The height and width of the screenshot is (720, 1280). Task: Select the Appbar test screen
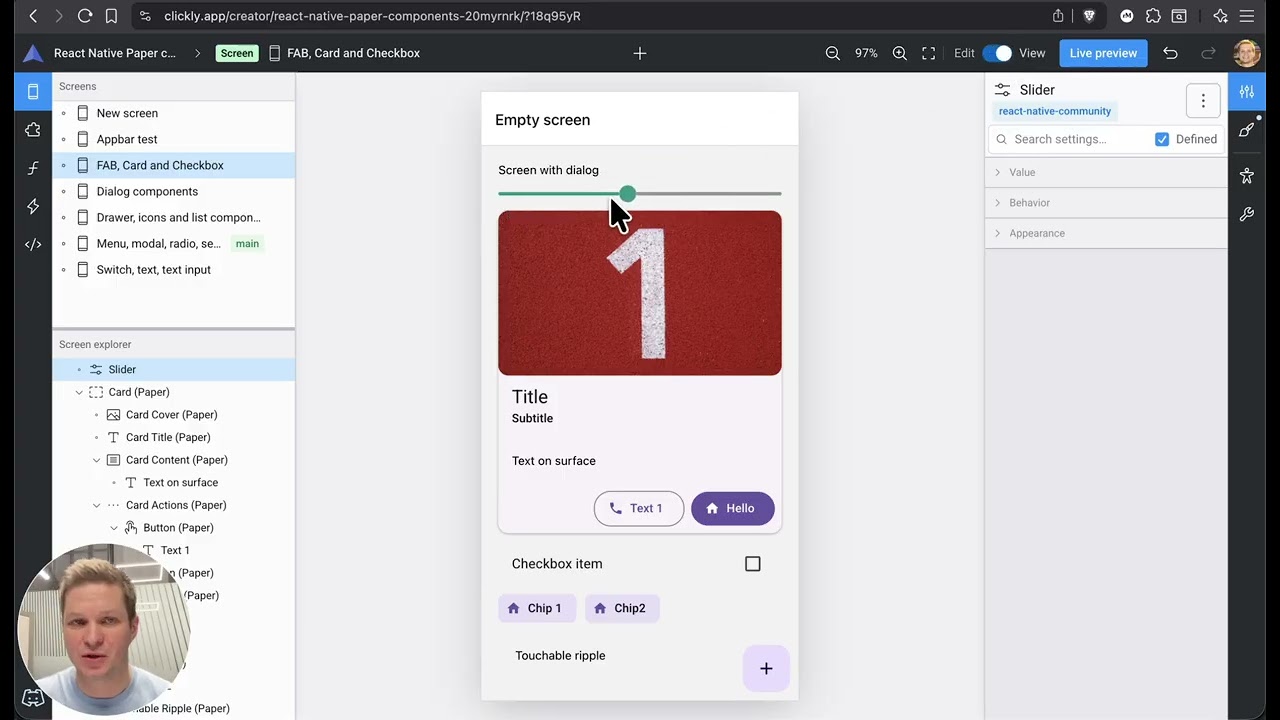pos(174,139)
